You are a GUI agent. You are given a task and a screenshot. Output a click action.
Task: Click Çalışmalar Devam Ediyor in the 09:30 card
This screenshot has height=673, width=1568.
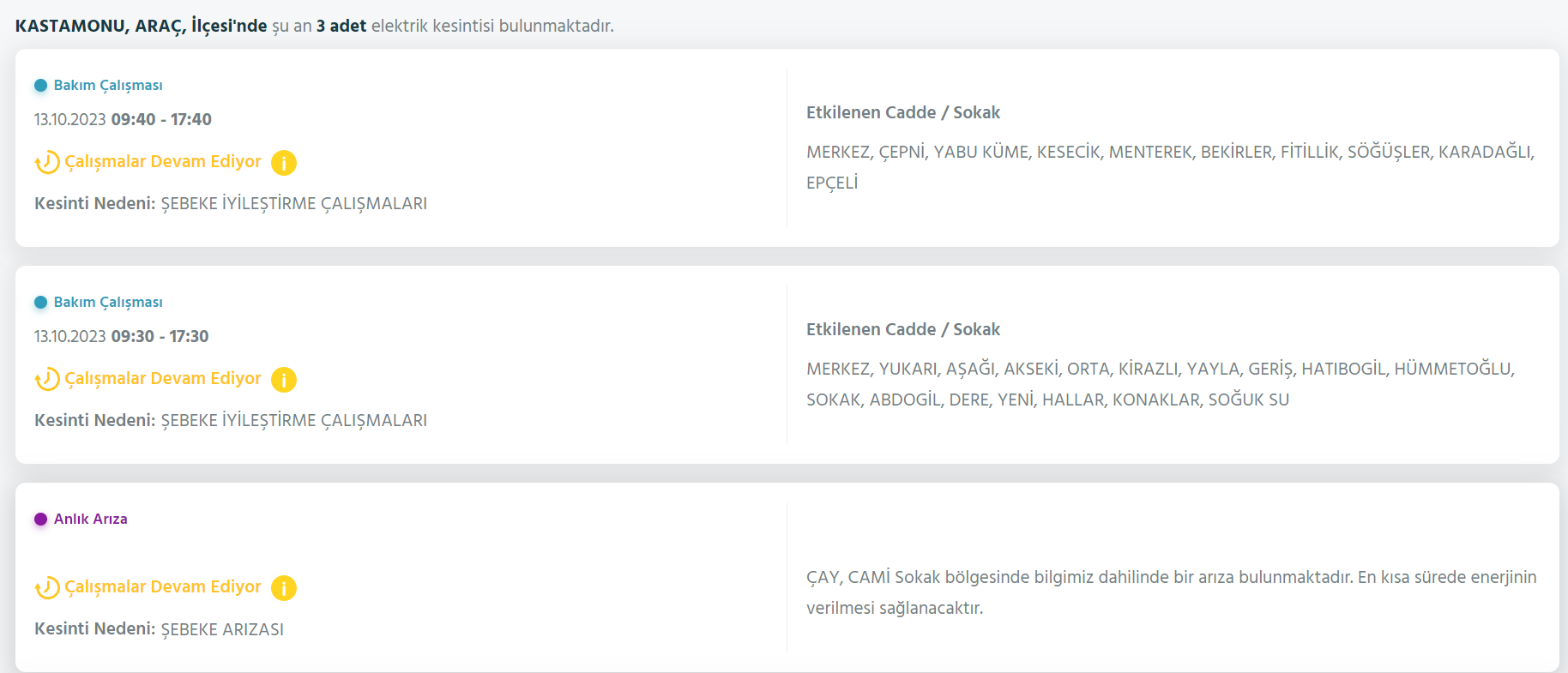pyautogui.click(x=163, y=378)
